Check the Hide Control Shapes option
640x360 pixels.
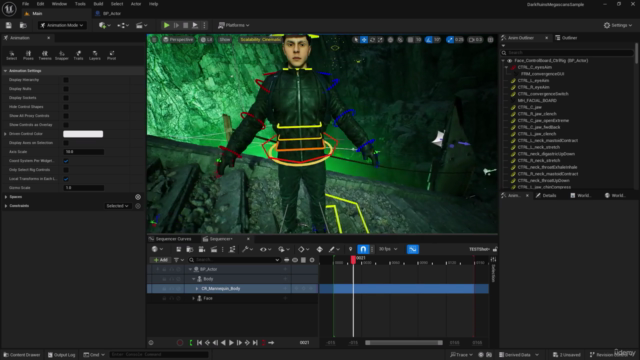[x=66, y=107]
